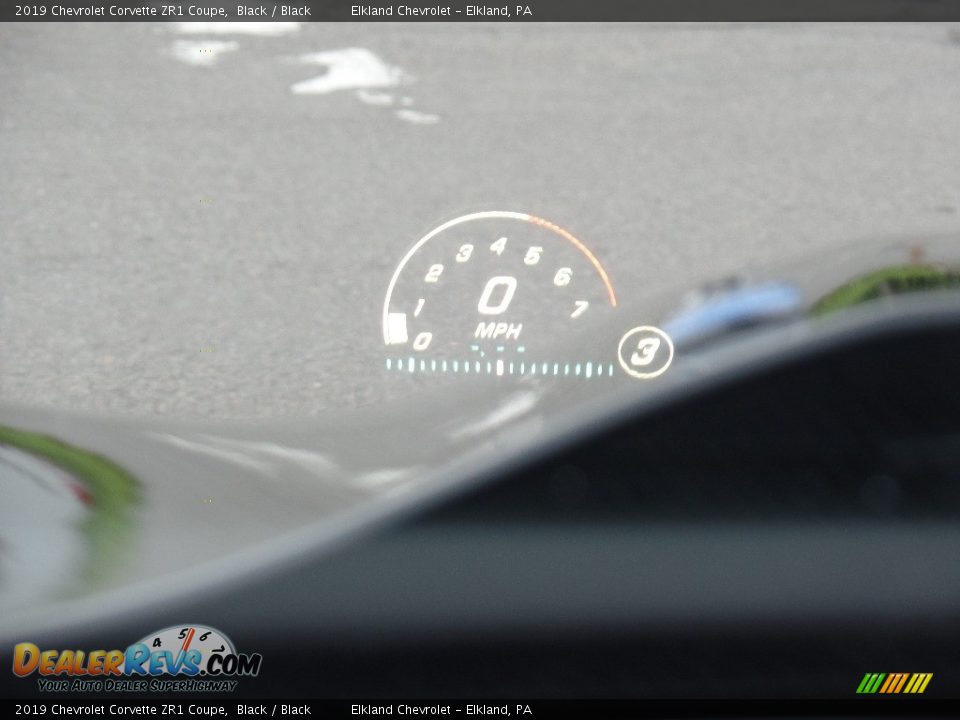
Task: Click the tachometer numeral 6
Action: (563, 277)
